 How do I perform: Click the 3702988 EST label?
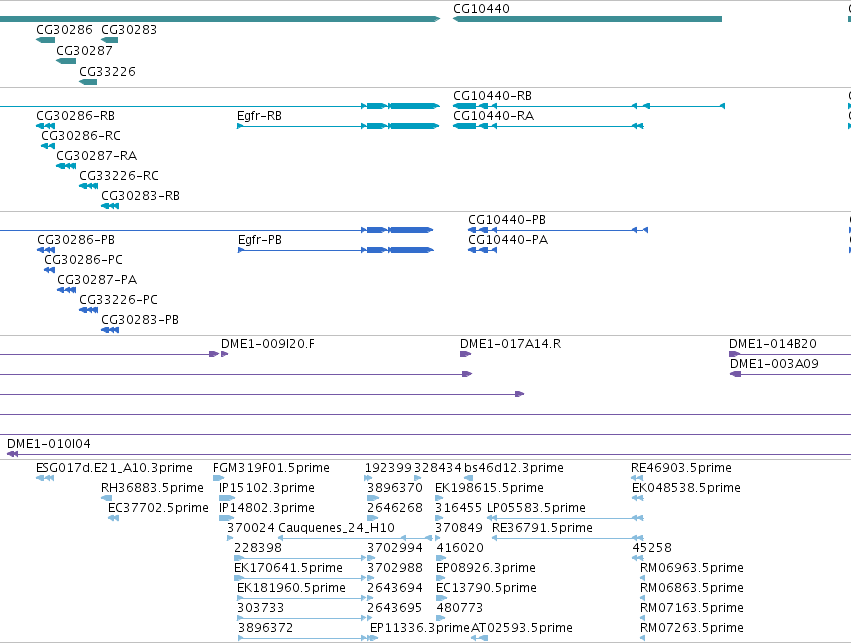pos(395,569)
